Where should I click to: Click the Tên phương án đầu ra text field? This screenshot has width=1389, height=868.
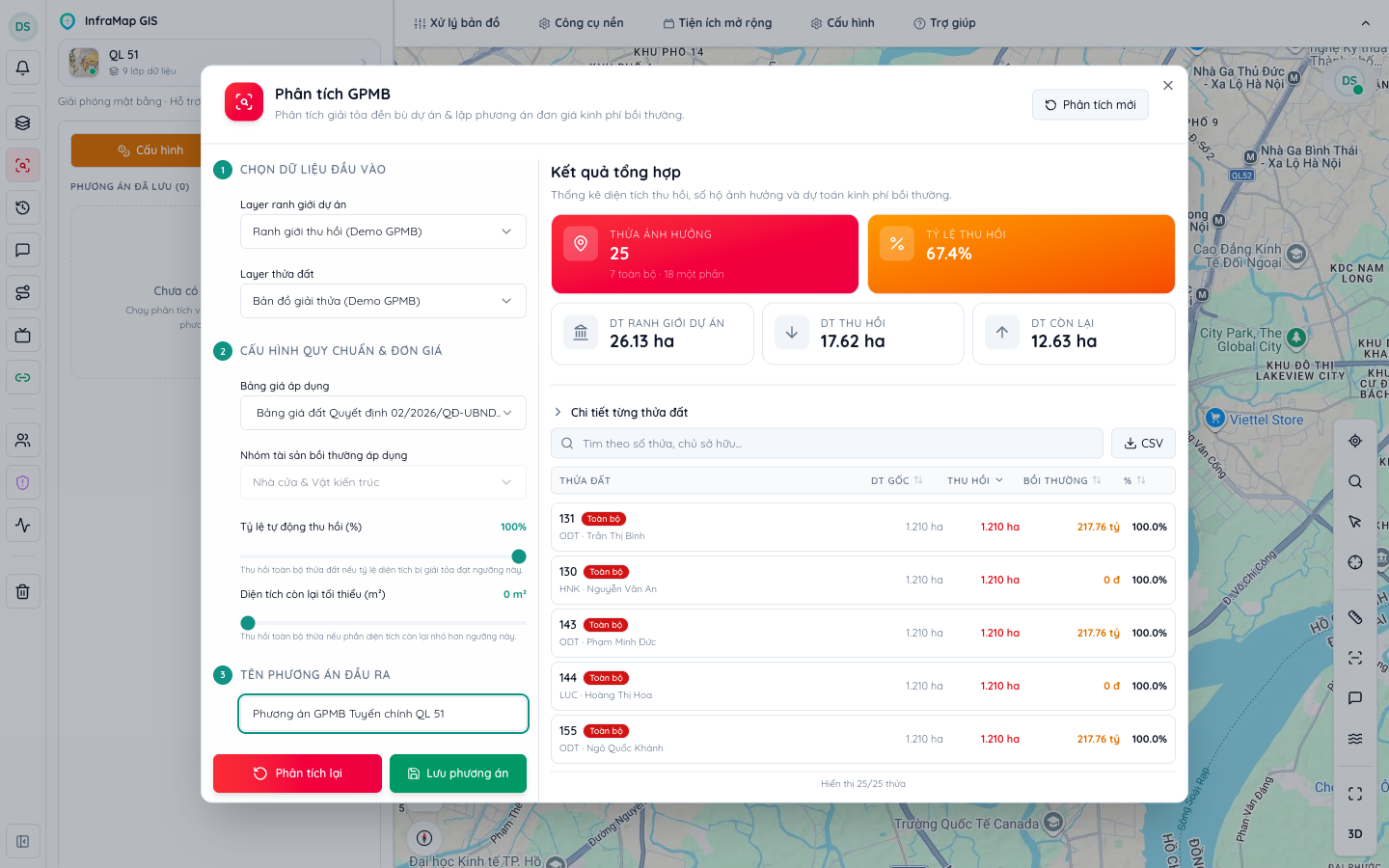pyautogui.click(x=383, y=714)
